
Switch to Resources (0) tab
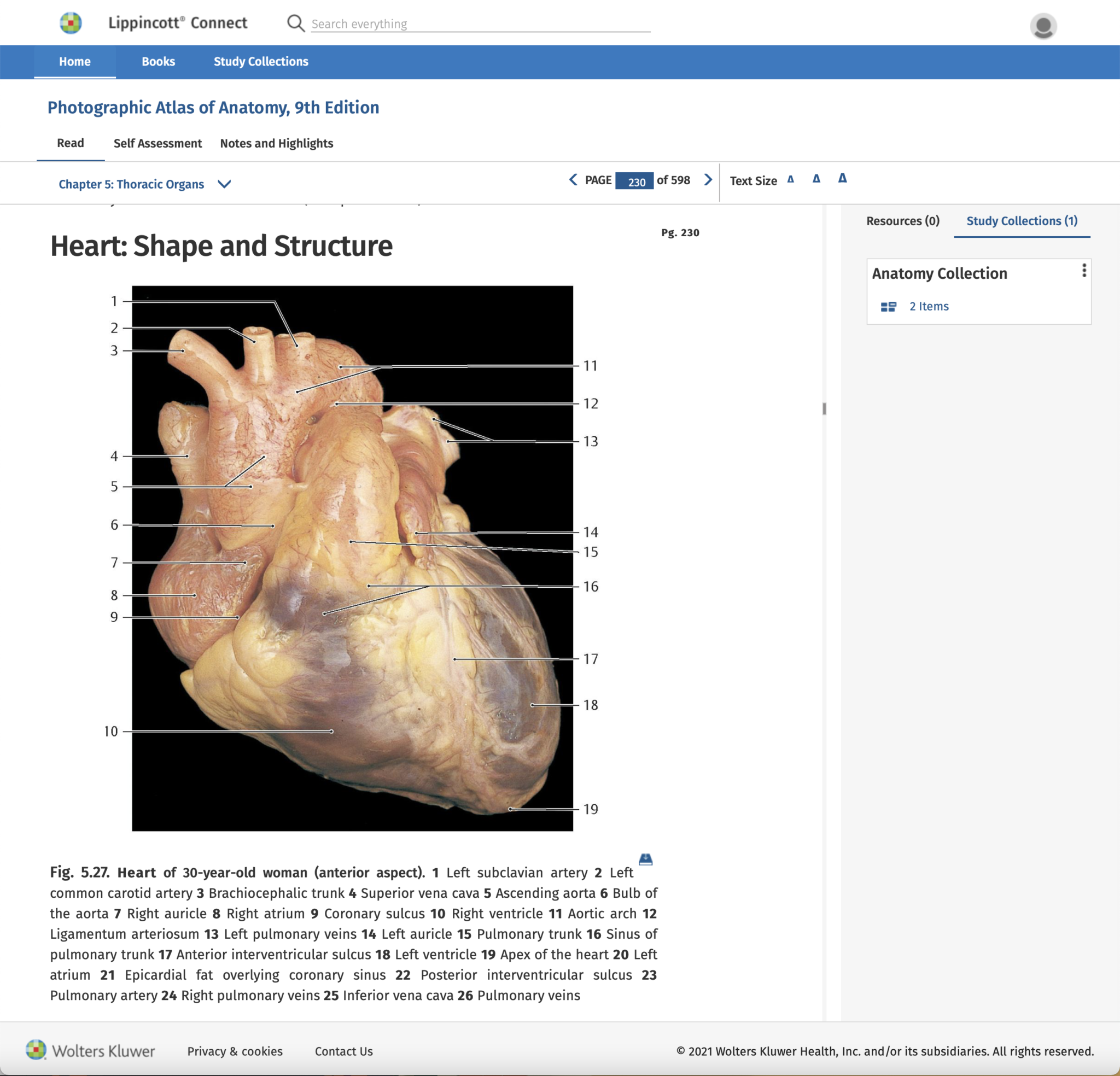coord(902,221)
